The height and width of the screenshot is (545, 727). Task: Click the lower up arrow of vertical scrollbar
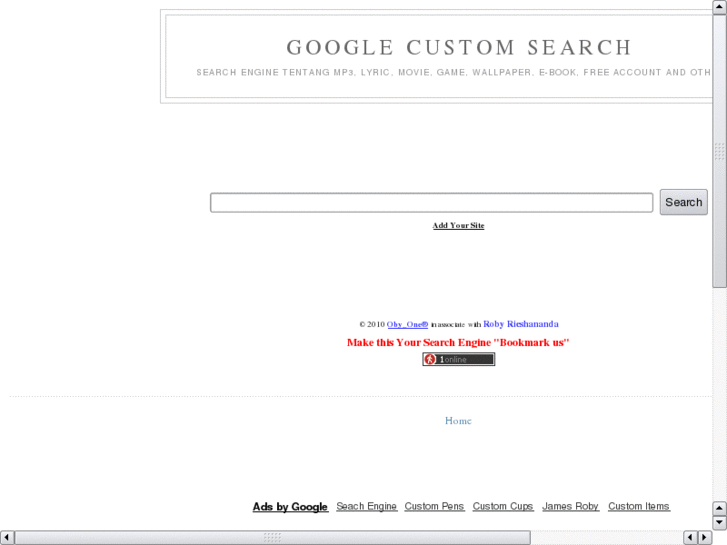(x=719, y=508)
